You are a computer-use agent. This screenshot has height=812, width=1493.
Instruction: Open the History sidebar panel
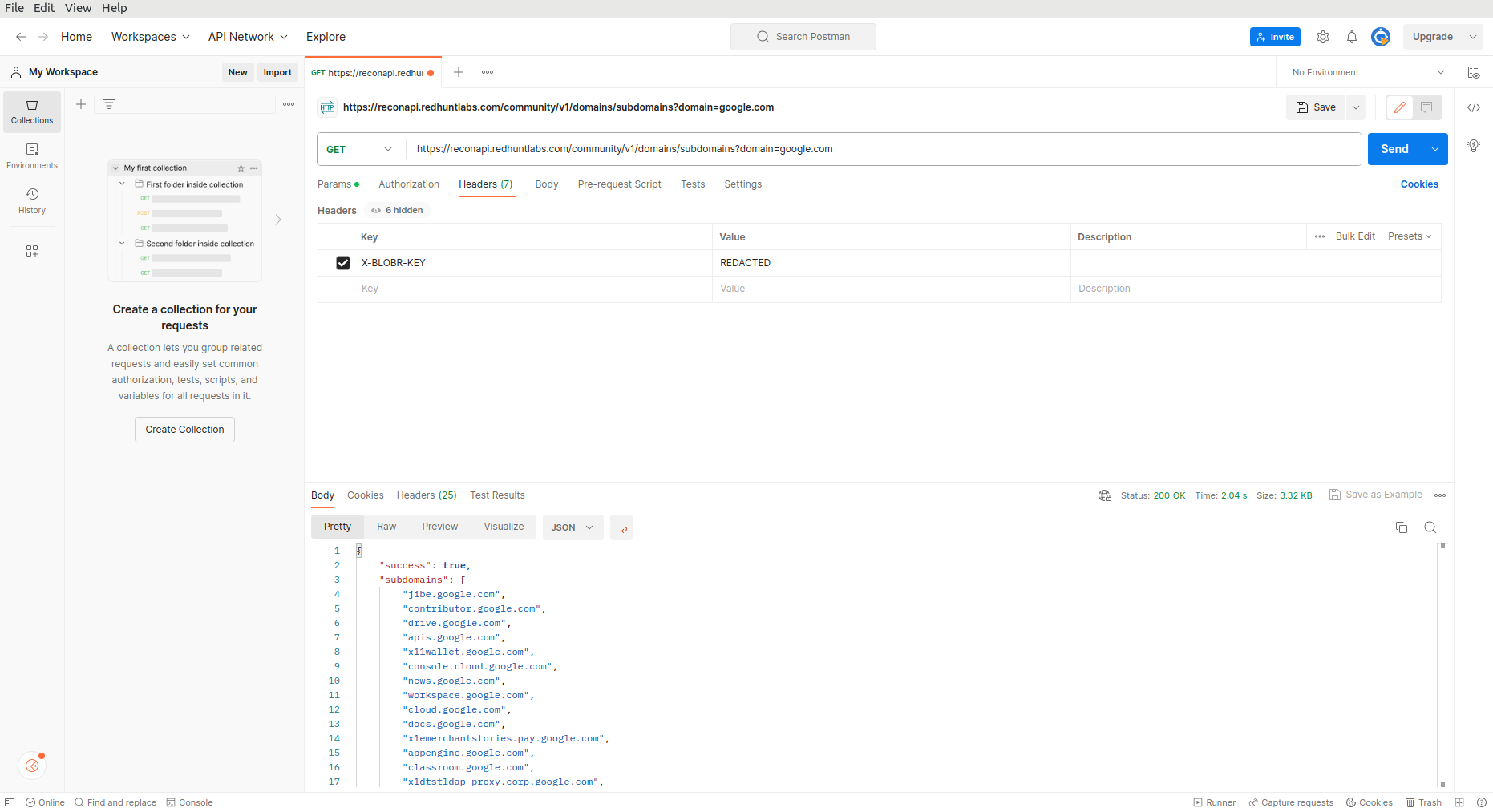(32, 200)
